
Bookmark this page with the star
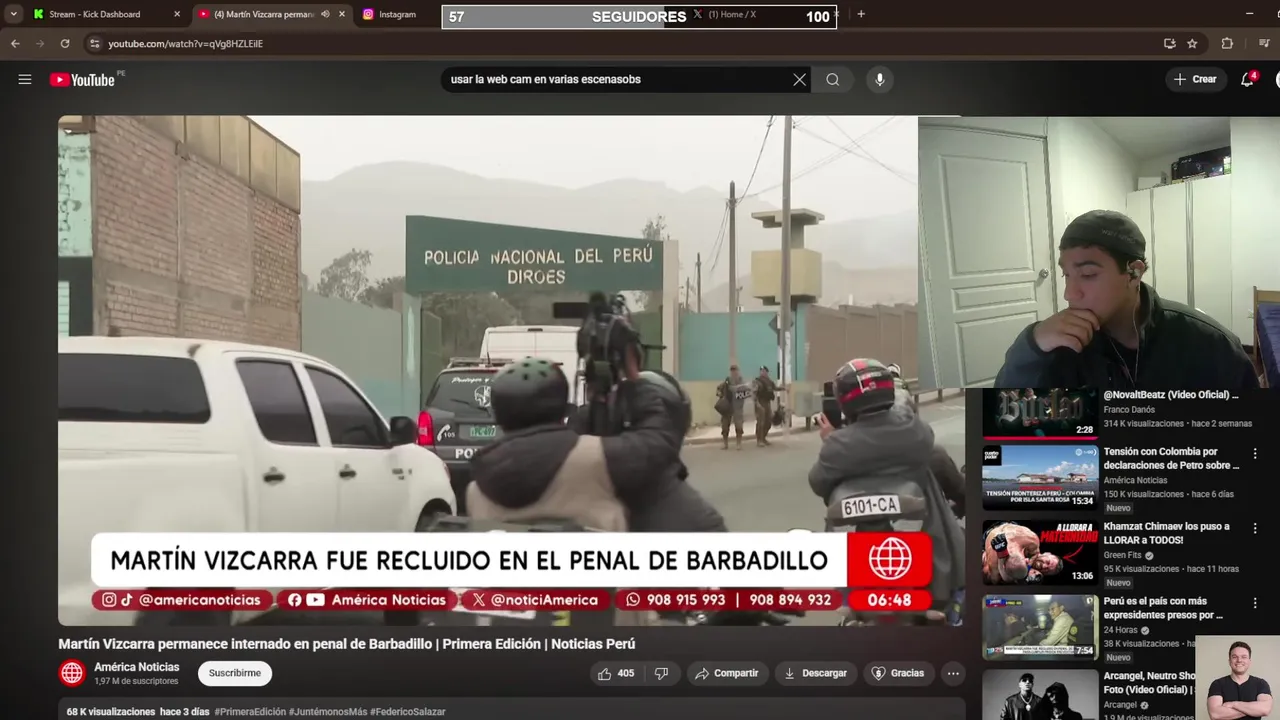point(1192,44)
